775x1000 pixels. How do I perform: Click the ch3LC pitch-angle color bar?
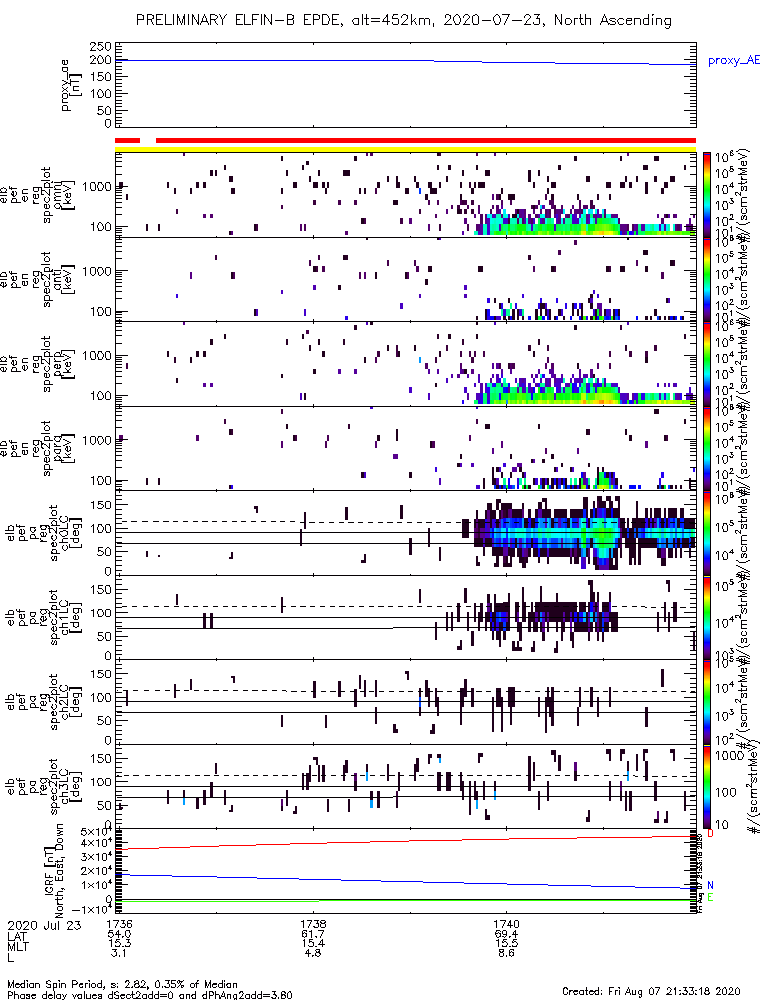click(707, 786)
